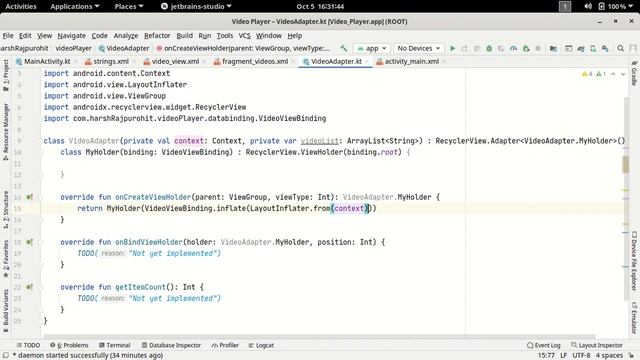Image resolution: width=640 pixels, height=360 pixels.
Task: Click override gutter icon beside onCreateViewHolder
Action: (x=29, y=197)
